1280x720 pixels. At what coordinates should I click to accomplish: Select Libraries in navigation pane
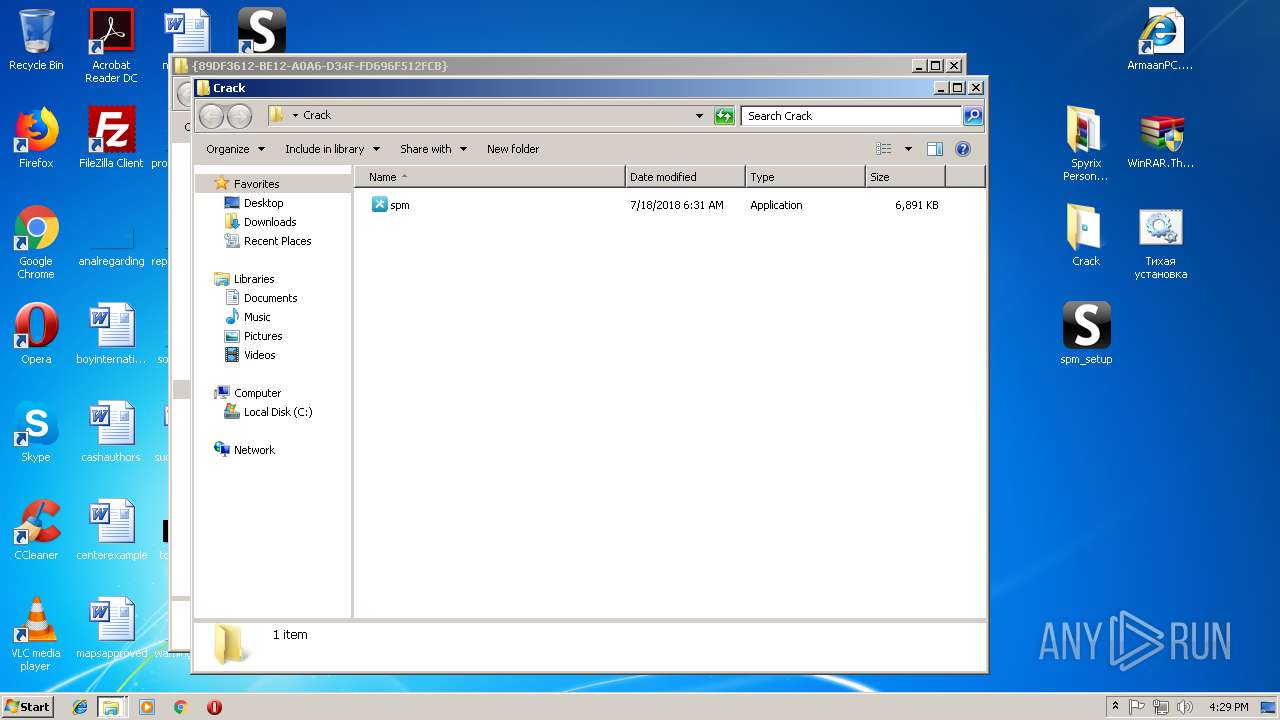(254, 279)
